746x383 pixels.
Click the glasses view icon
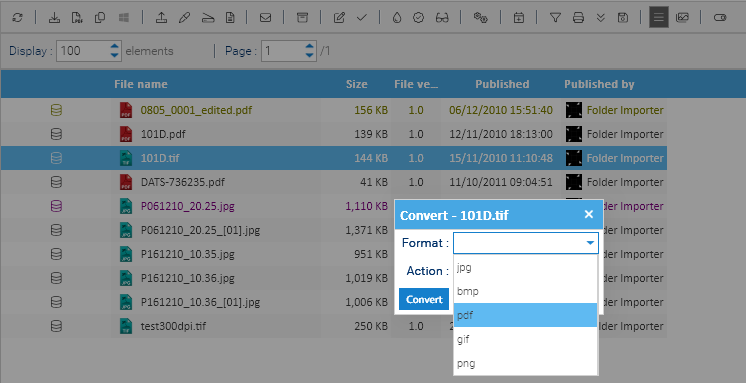[442, 18]
